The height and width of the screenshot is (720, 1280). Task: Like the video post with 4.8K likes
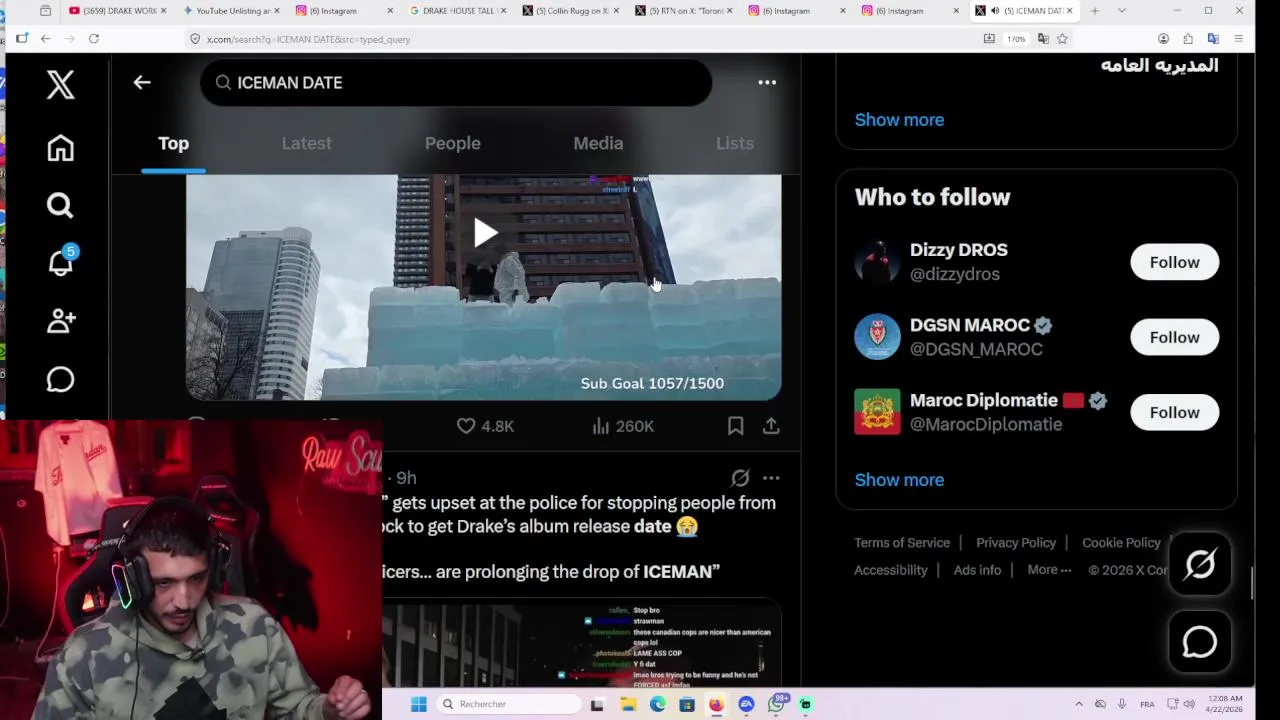click(485, 426)
